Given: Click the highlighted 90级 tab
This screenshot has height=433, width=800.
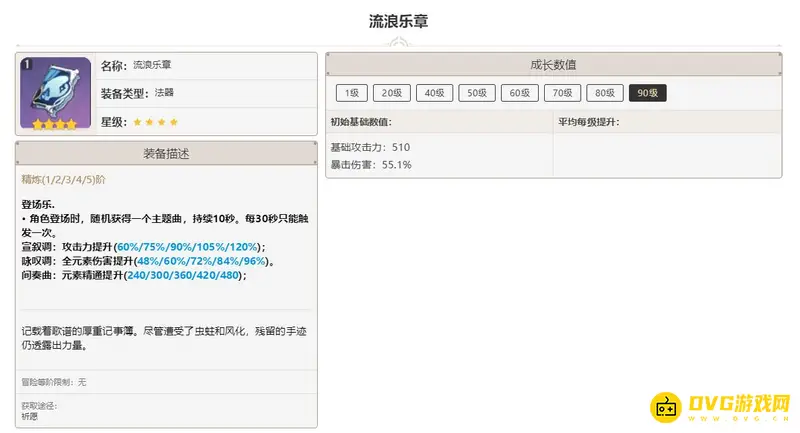Looking at the screenshot, I should tap(647, 93).
